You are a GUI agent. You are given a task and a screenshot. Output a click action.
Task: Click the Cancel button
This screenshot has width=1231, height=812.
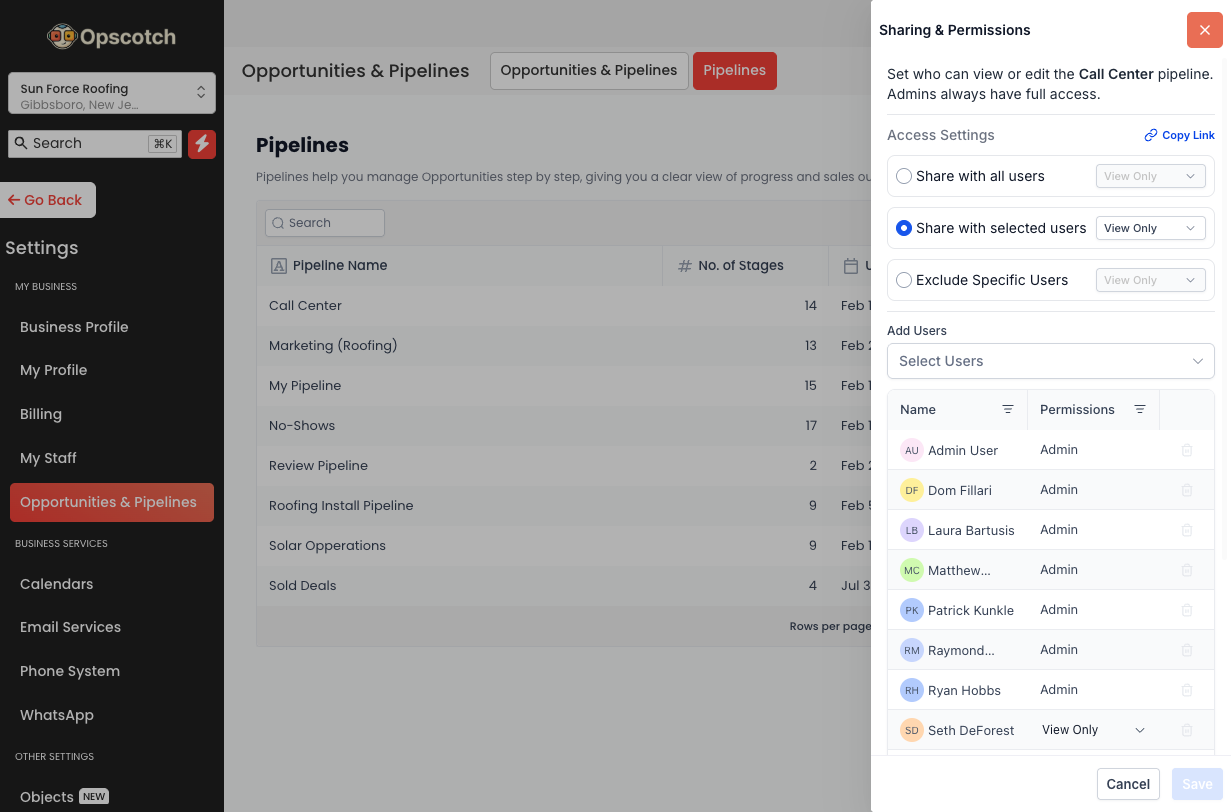[1128, 784]
